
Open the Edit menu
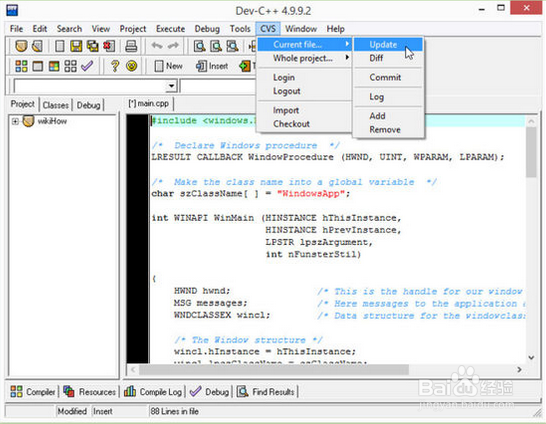pos(40,29)
